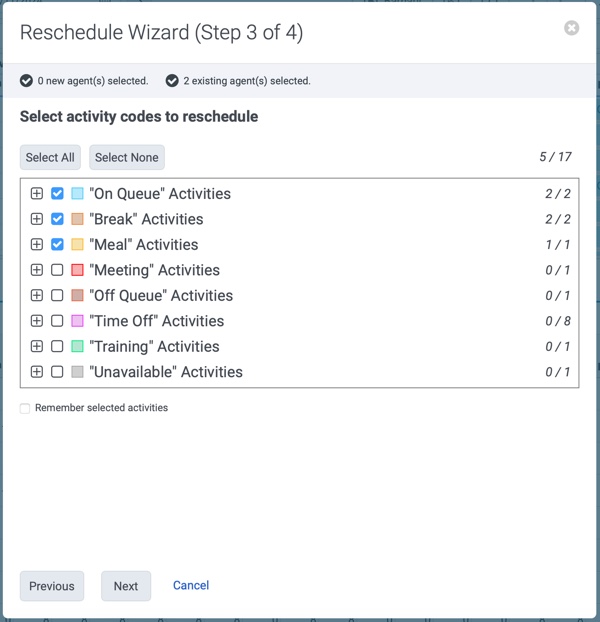Close the Reschedule Wizard dialog
600x622 pixels.
pyautogui.click(x=571, y=28)
